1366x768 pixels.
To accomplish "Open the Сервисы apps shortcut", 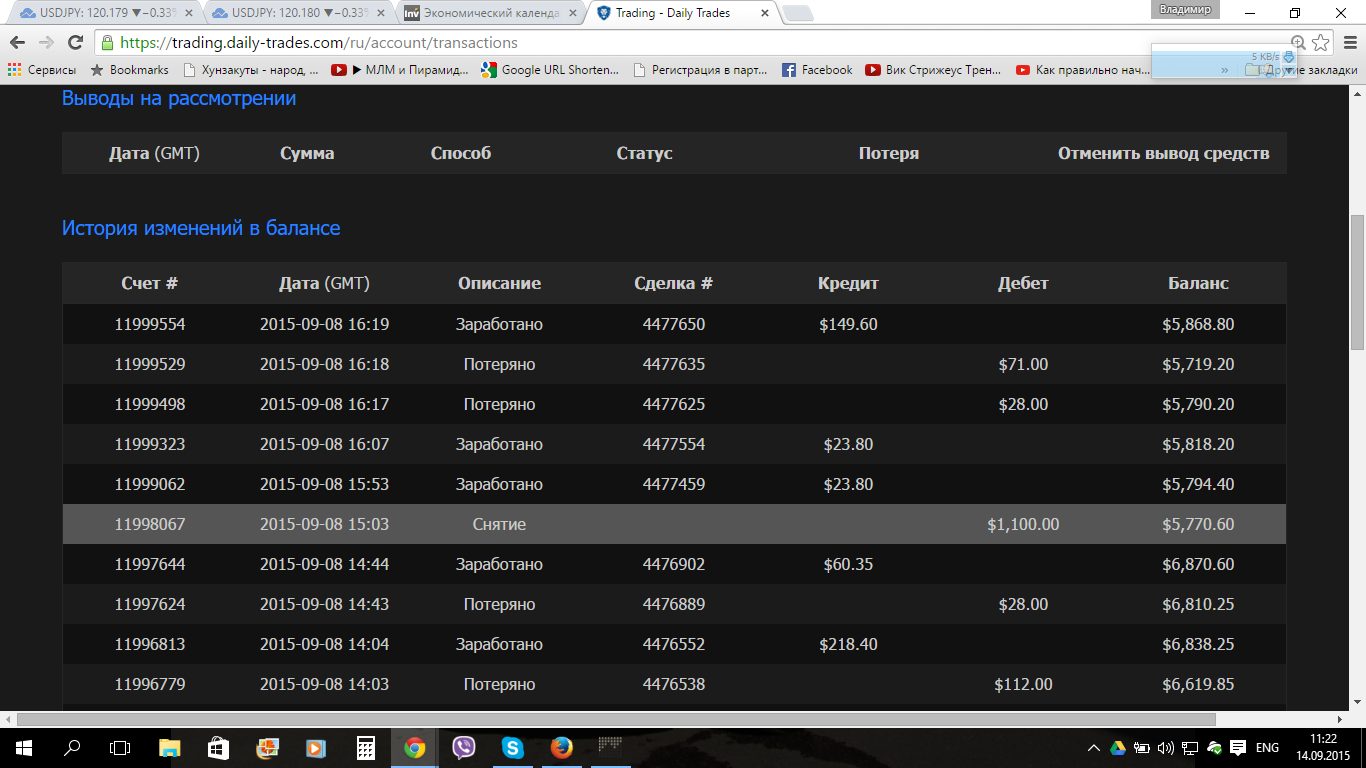I will (42, 70).
